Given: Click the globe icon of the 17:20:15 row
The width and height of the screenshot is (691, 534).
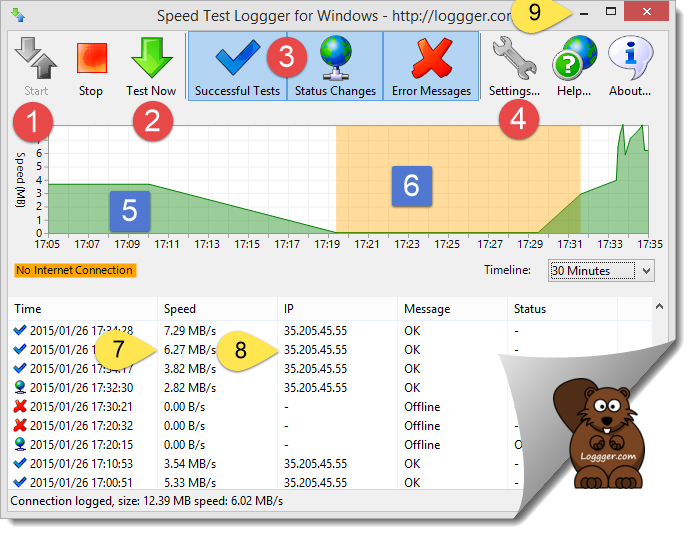Looking at the screenshot, I should 20,444.
